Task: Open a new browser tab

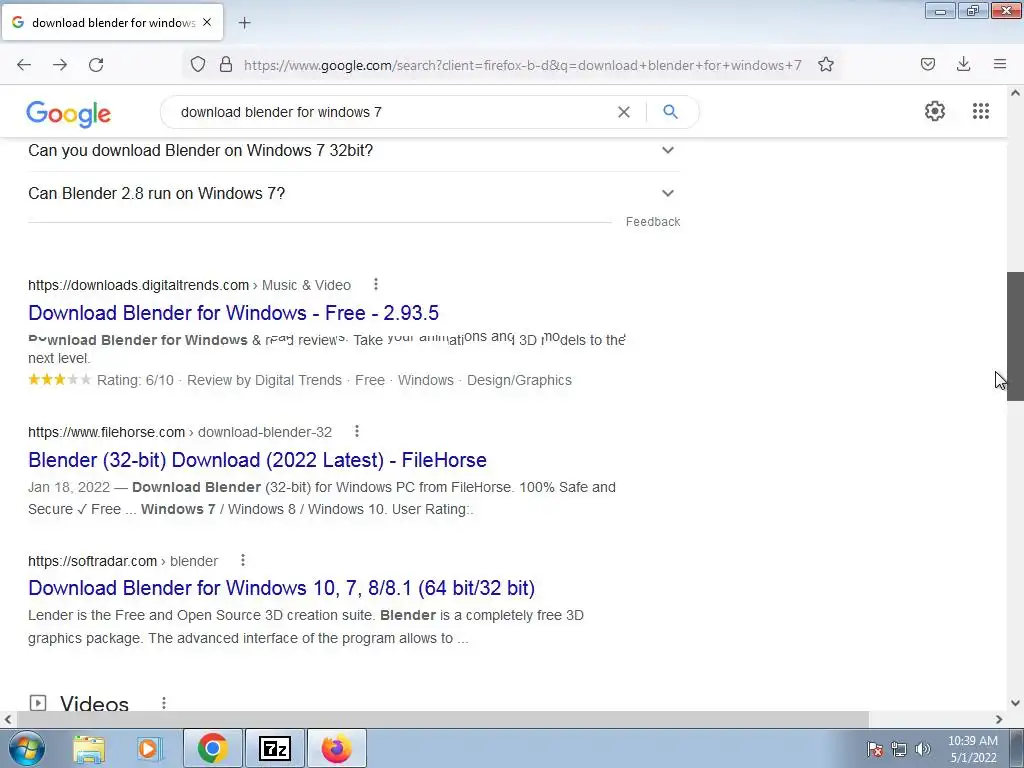Action: [244, 23]
